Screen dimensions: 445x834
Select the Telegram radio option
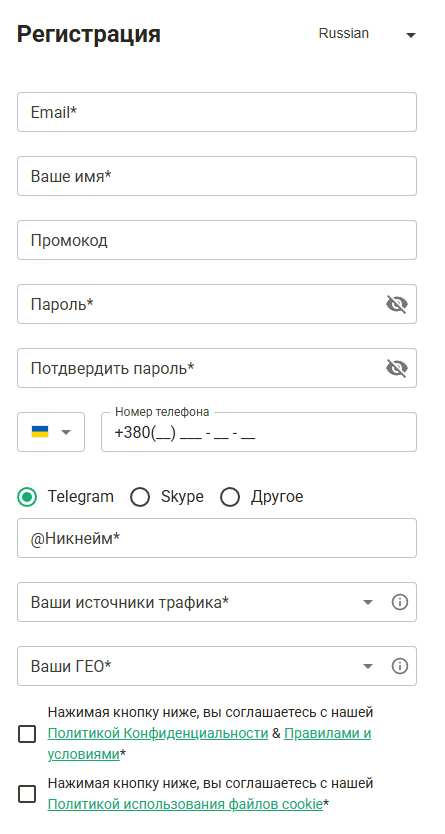27,497
